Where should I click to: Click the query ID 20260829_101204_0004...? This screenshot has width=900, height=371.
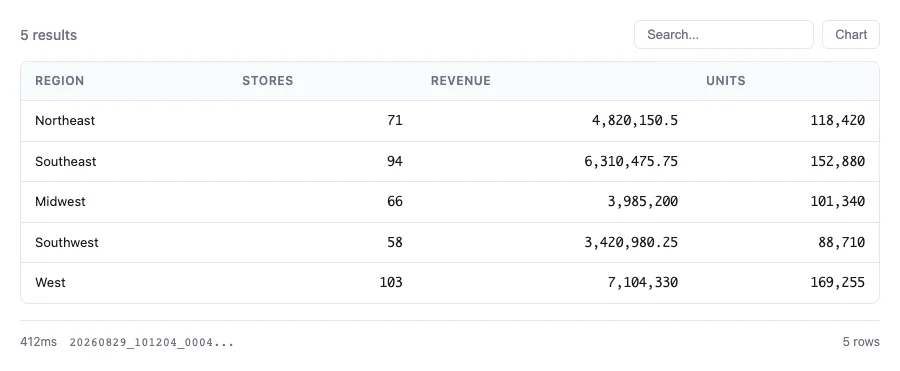tap(152, 342)
